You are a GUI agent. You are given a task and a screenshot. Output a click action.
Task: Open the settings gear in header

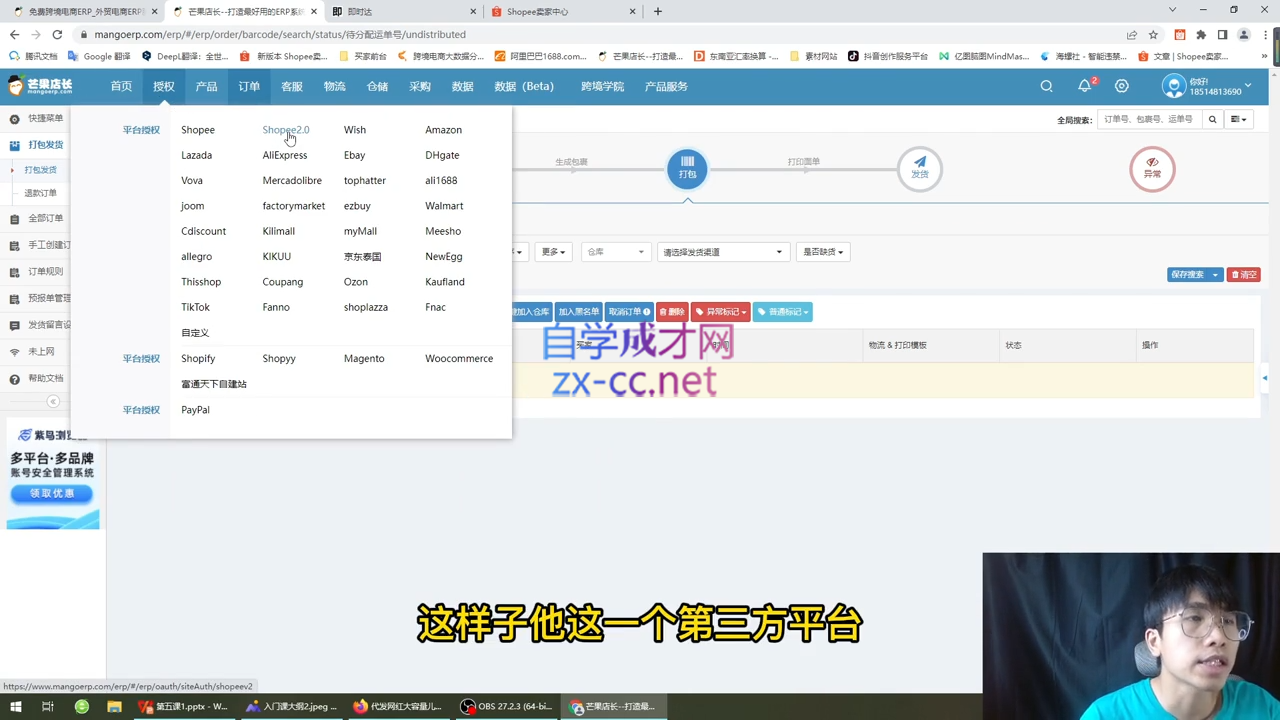tap(1122, 86)
